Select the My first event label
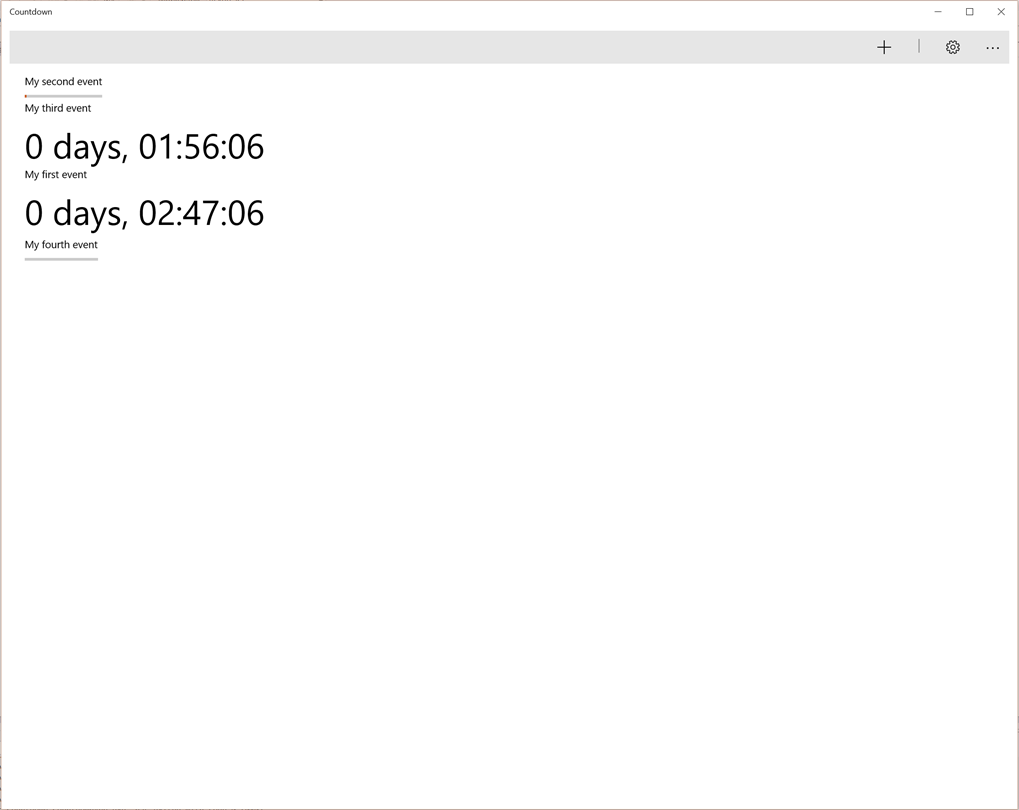 click(56, 175)
